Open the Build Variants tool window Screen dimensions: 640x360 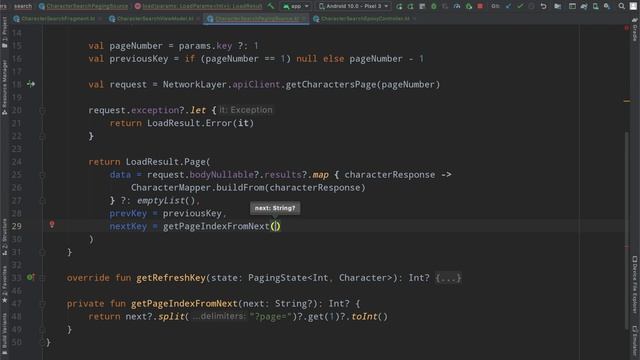[x=4, y=334]
